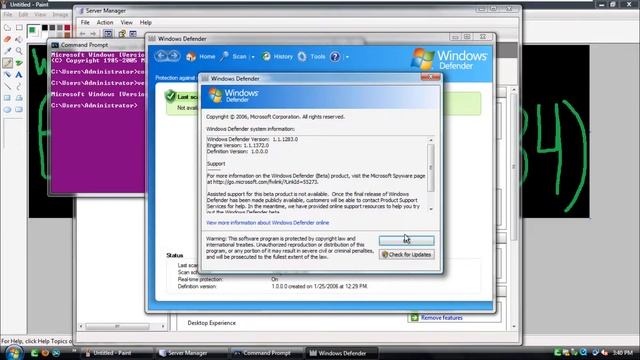640x360 pixels.
Task: Click Server Manager toolbar back arrow
Action: 83,33
